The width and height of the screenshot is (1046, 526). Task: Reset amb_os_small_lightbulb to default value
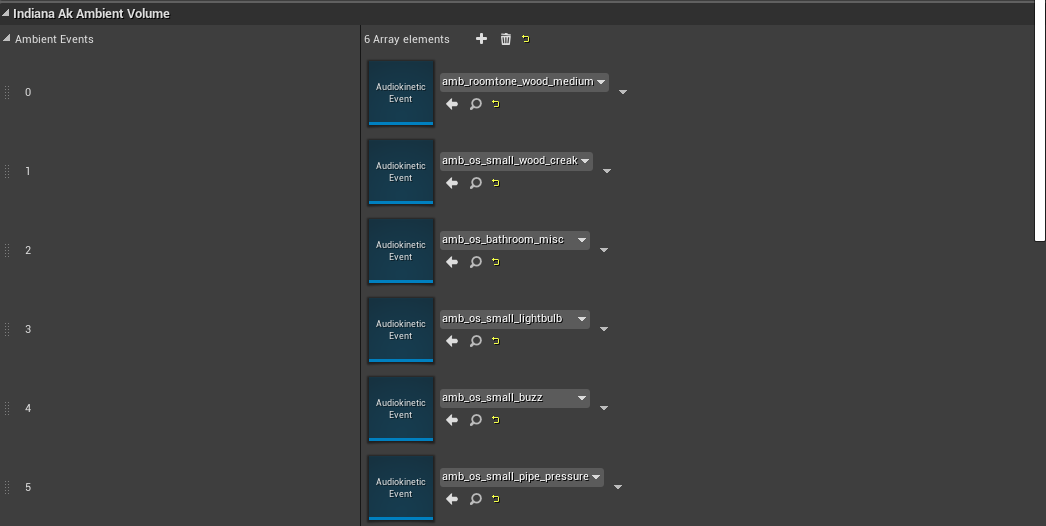[x=496, y=341]
